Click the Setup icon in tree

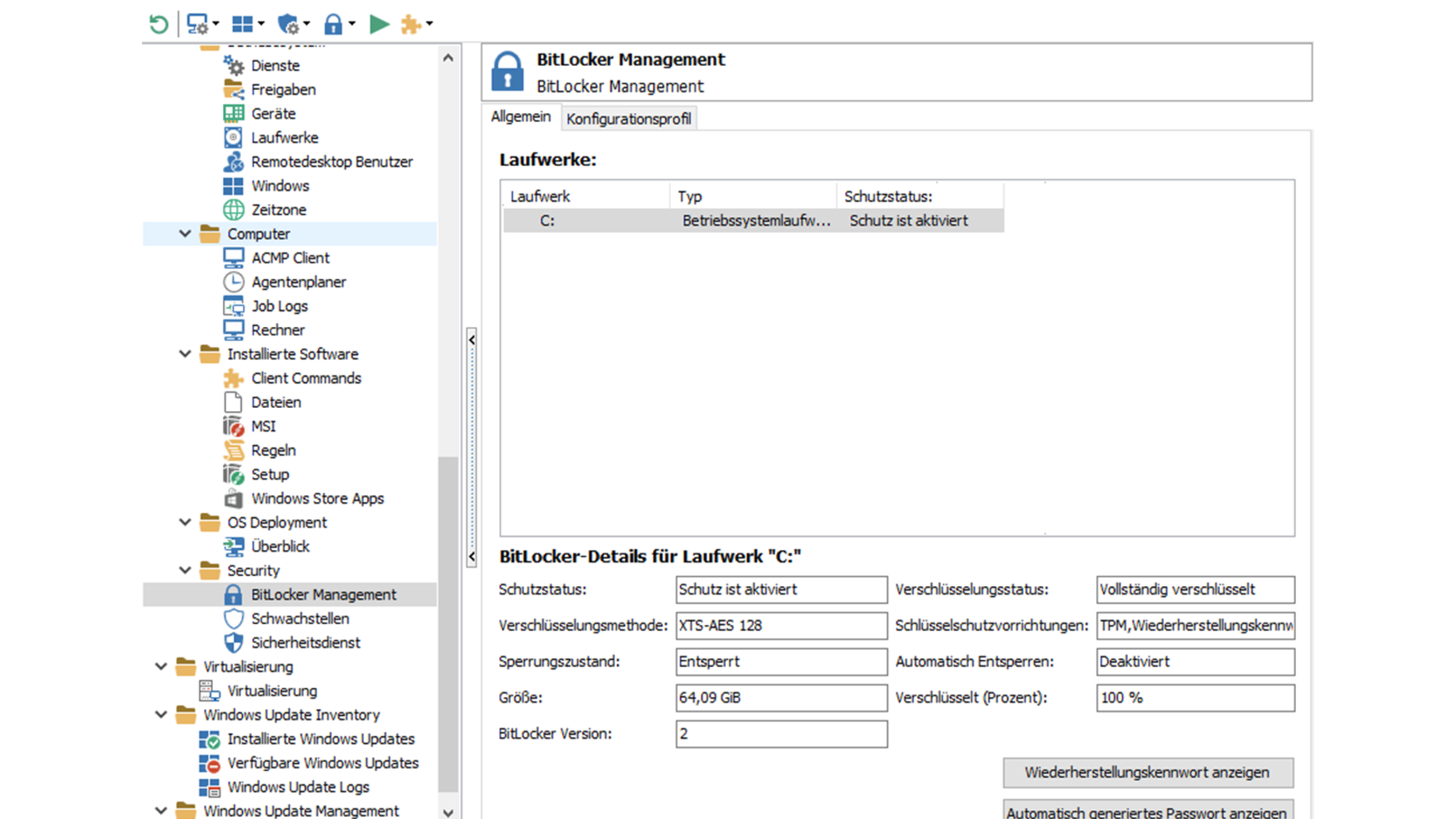(x=234, y=475)
